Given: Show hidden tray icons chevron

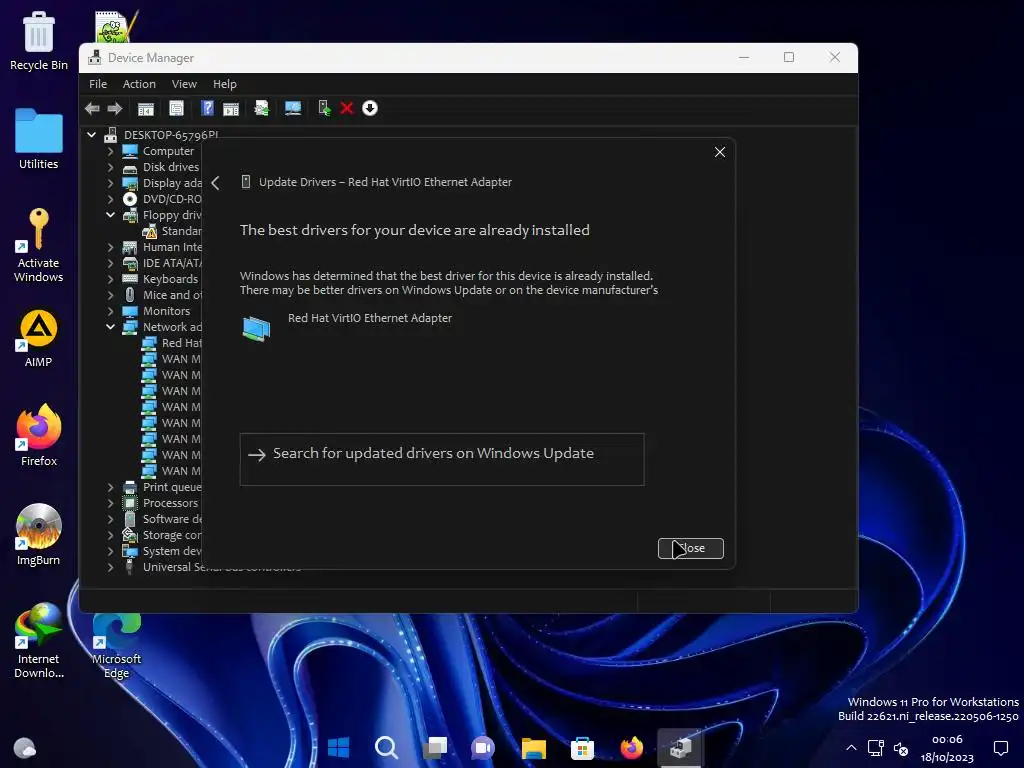Looking at the screenshot, I should click(851, 748).
